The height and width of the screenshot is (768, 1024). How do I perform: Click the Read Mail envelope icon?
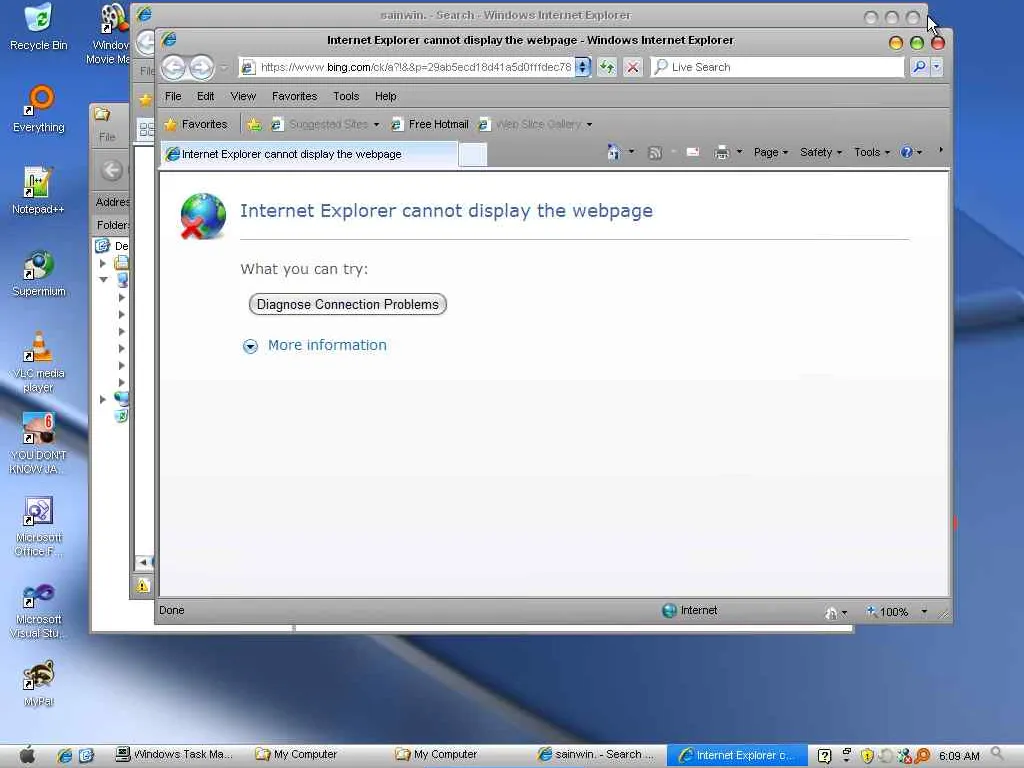(x=693, y=152)
